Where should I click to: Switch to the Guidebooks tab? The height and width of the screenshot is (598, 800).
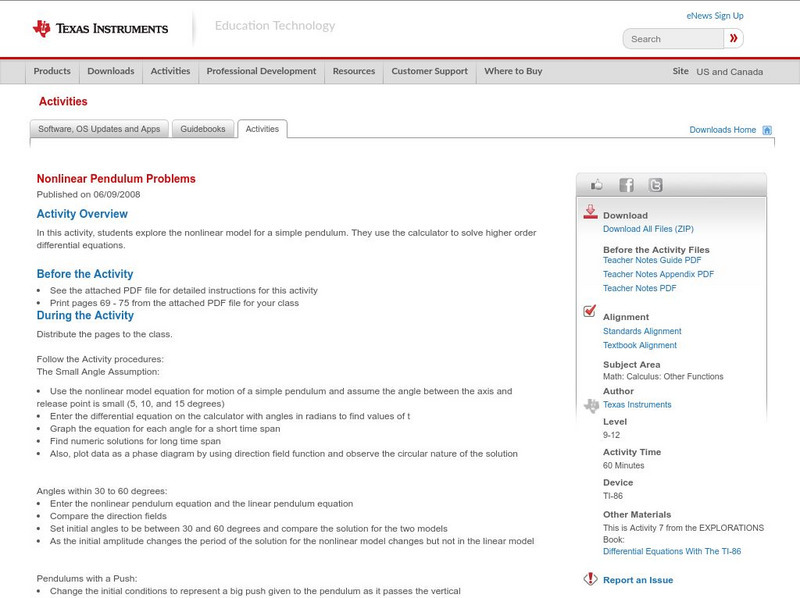[x=203, y=129]
